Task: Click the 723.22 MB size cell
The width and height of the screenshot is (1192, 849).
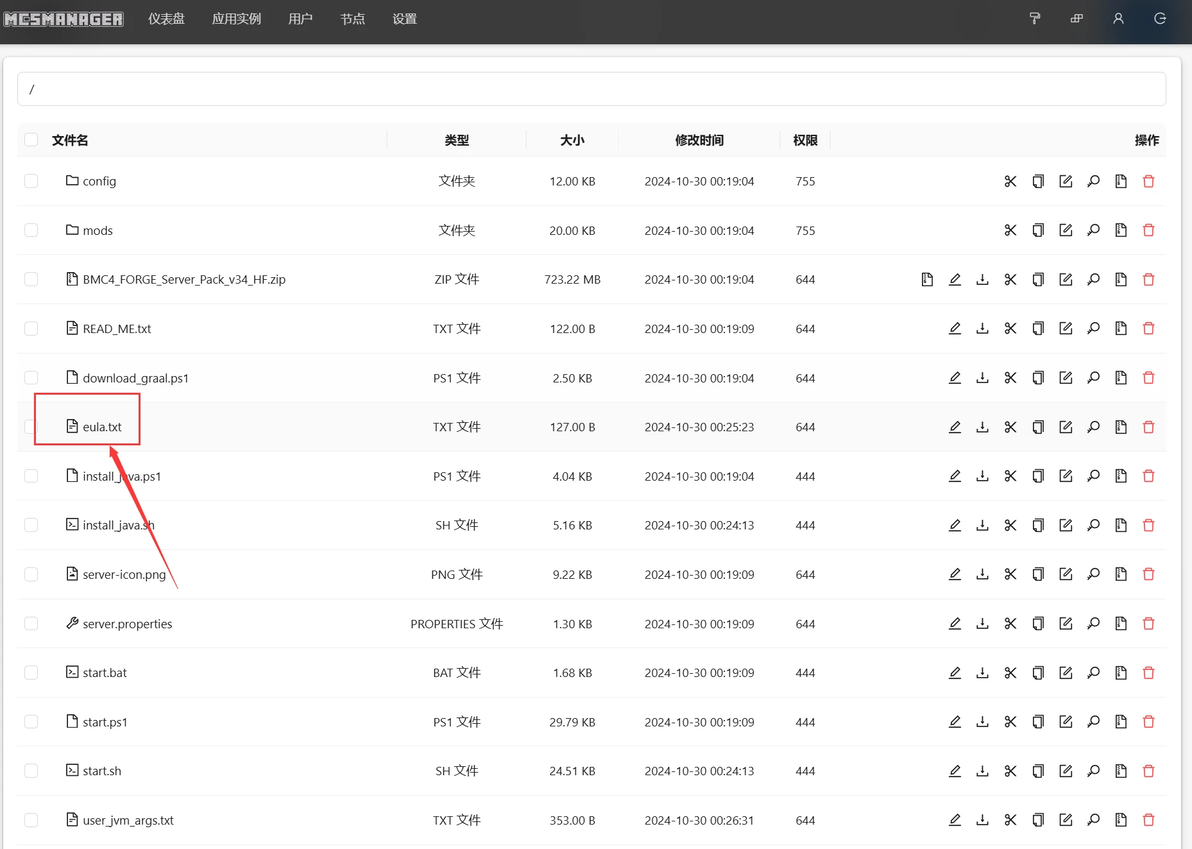Action: [572, 280]
